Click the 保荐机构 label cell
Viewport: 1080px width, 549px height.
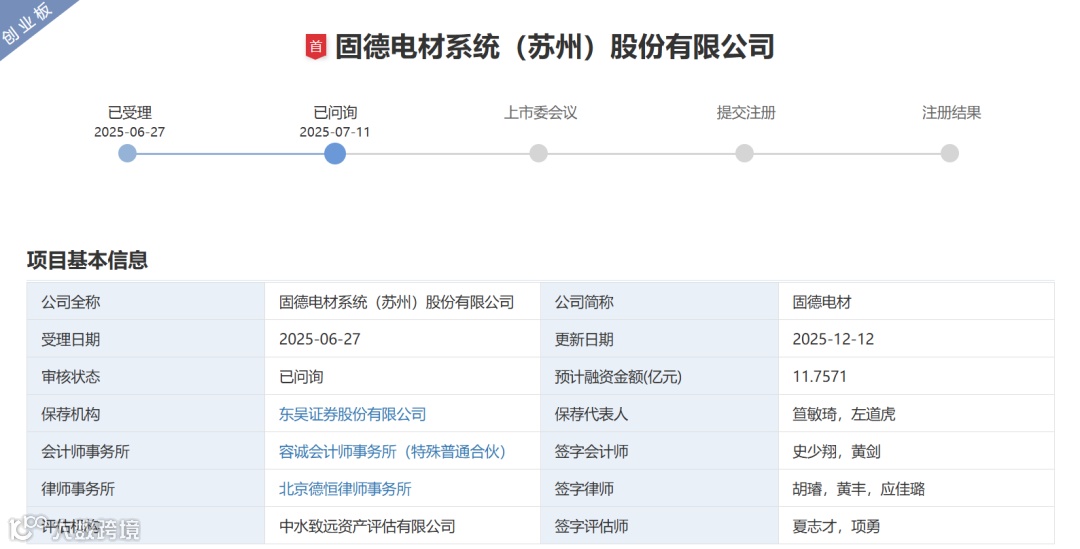[145, 414]
